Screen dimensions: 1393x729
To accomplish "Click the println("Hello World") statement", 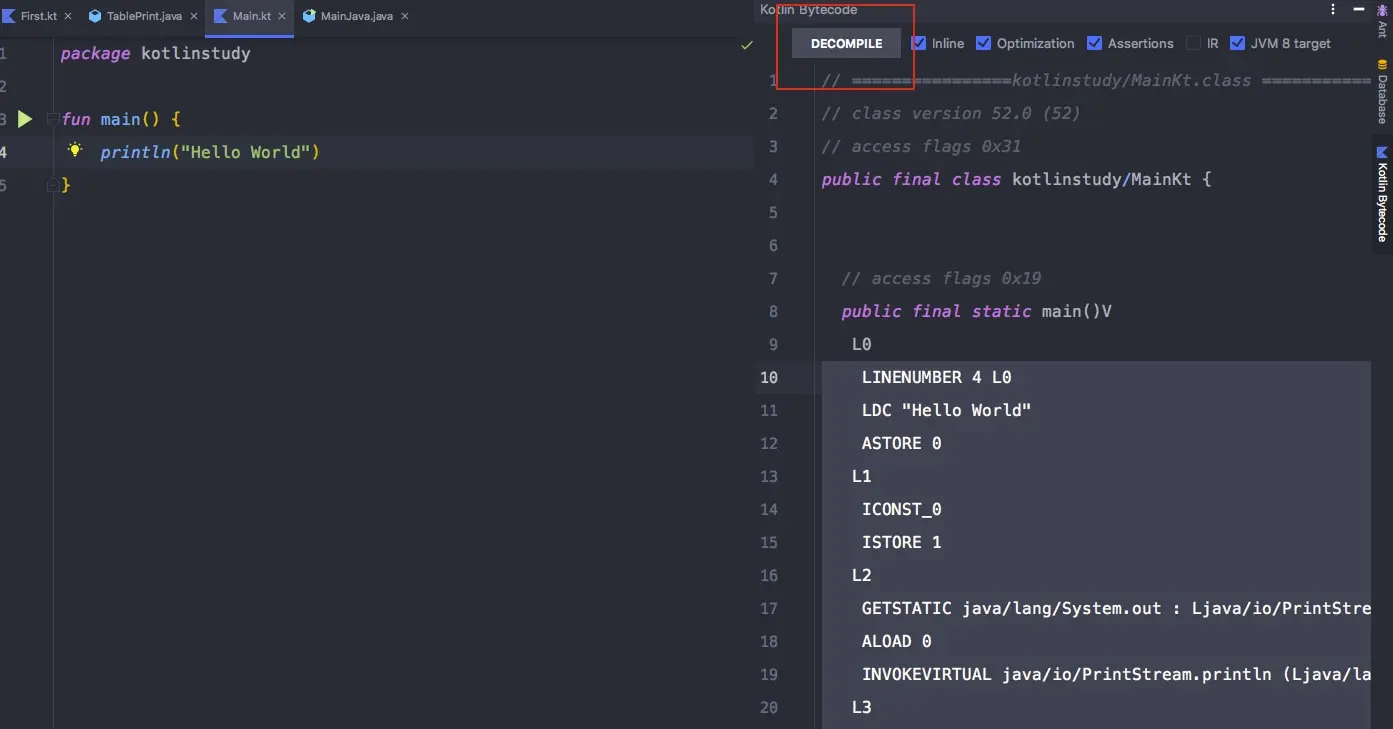I will pos(210,152).
